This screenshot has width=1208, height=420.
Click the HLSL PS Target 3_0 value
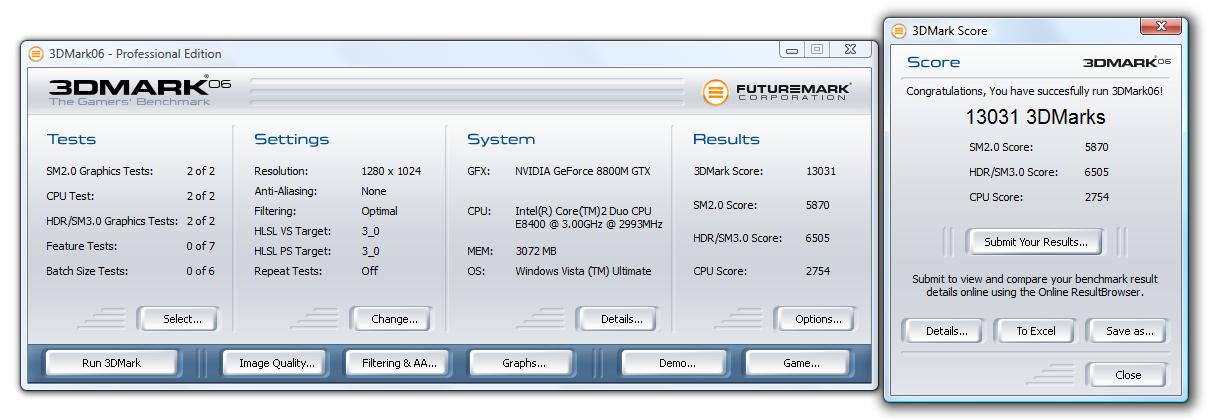click(370, 251)
